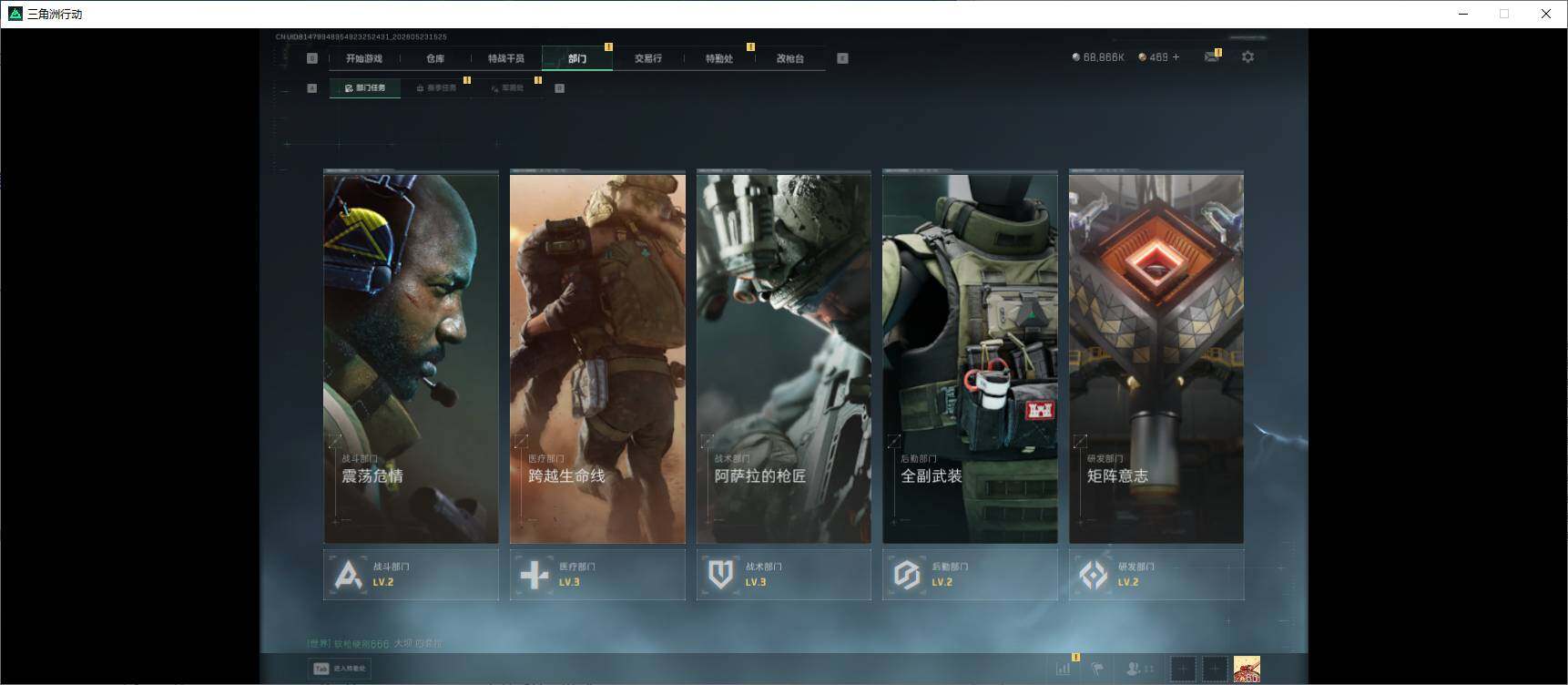Select the 部门 tab
Viewport: 1568px width, 685px height.
[x=577, y=58]
